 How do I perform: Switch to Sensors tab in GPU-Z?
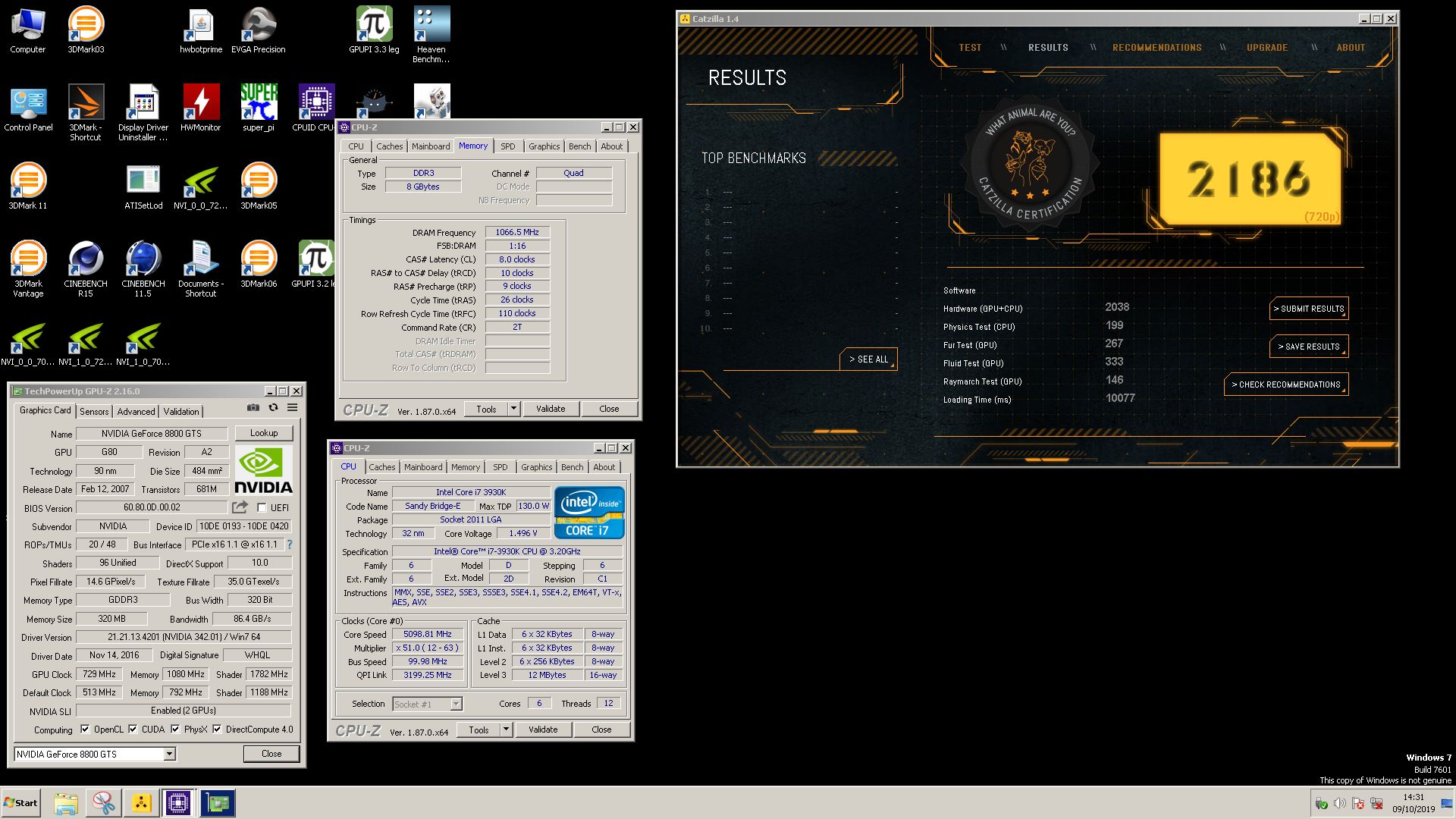pyautogui.click(x=94, y=412)
